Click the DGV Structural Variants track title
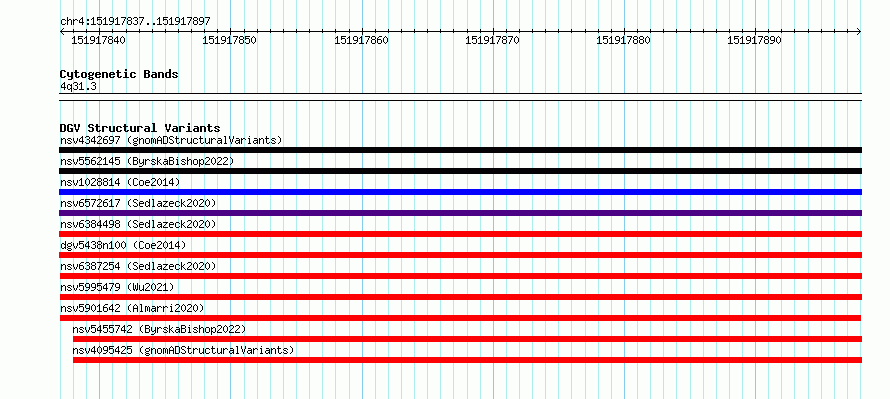Image resolution: width=890 pixels, height=399 pixels. pos(140,128)
